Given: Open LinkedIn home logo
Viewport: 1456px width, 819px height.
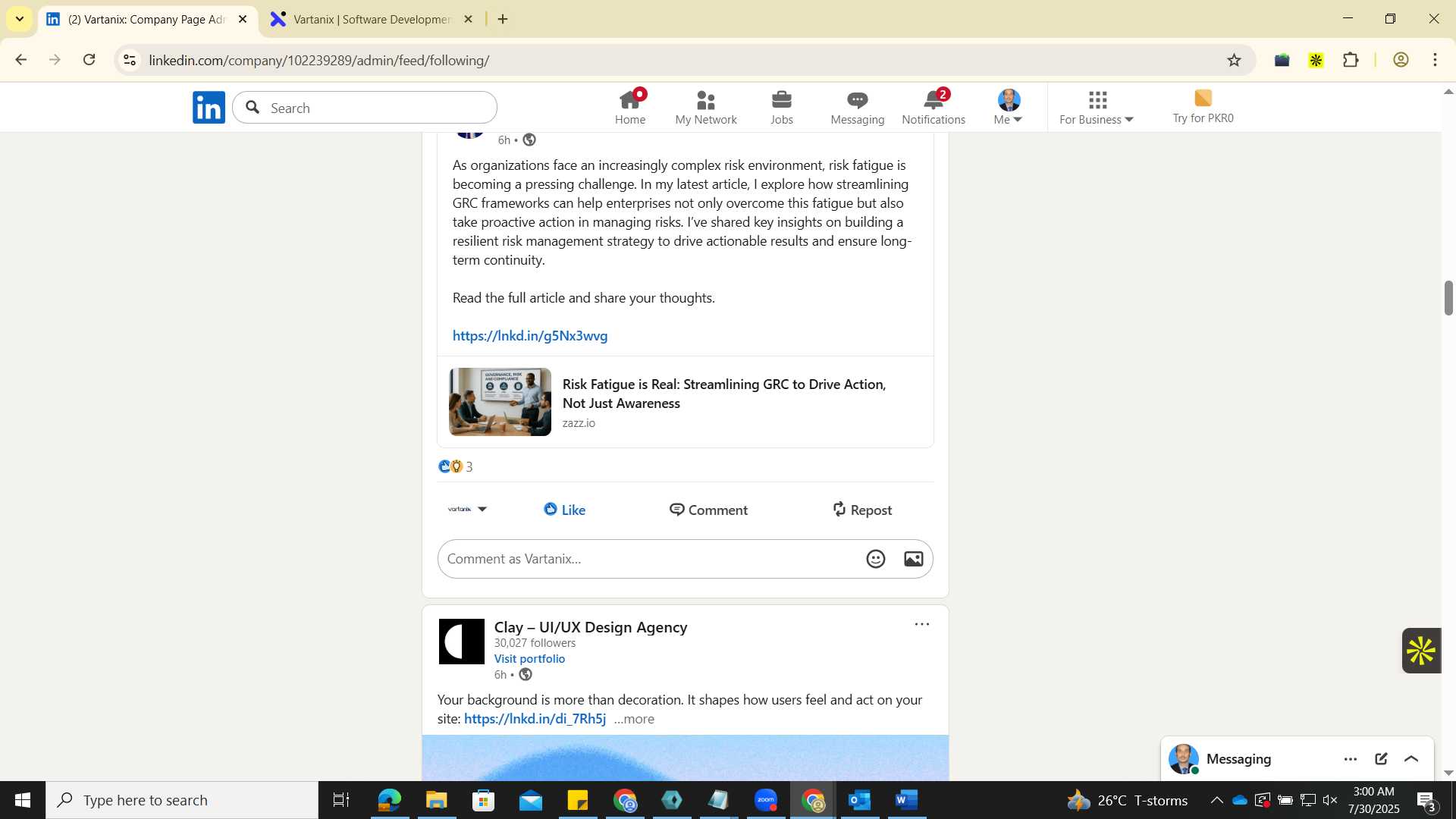Looking at the screenshot, I should pyautogui.click(x=209, y=107).
